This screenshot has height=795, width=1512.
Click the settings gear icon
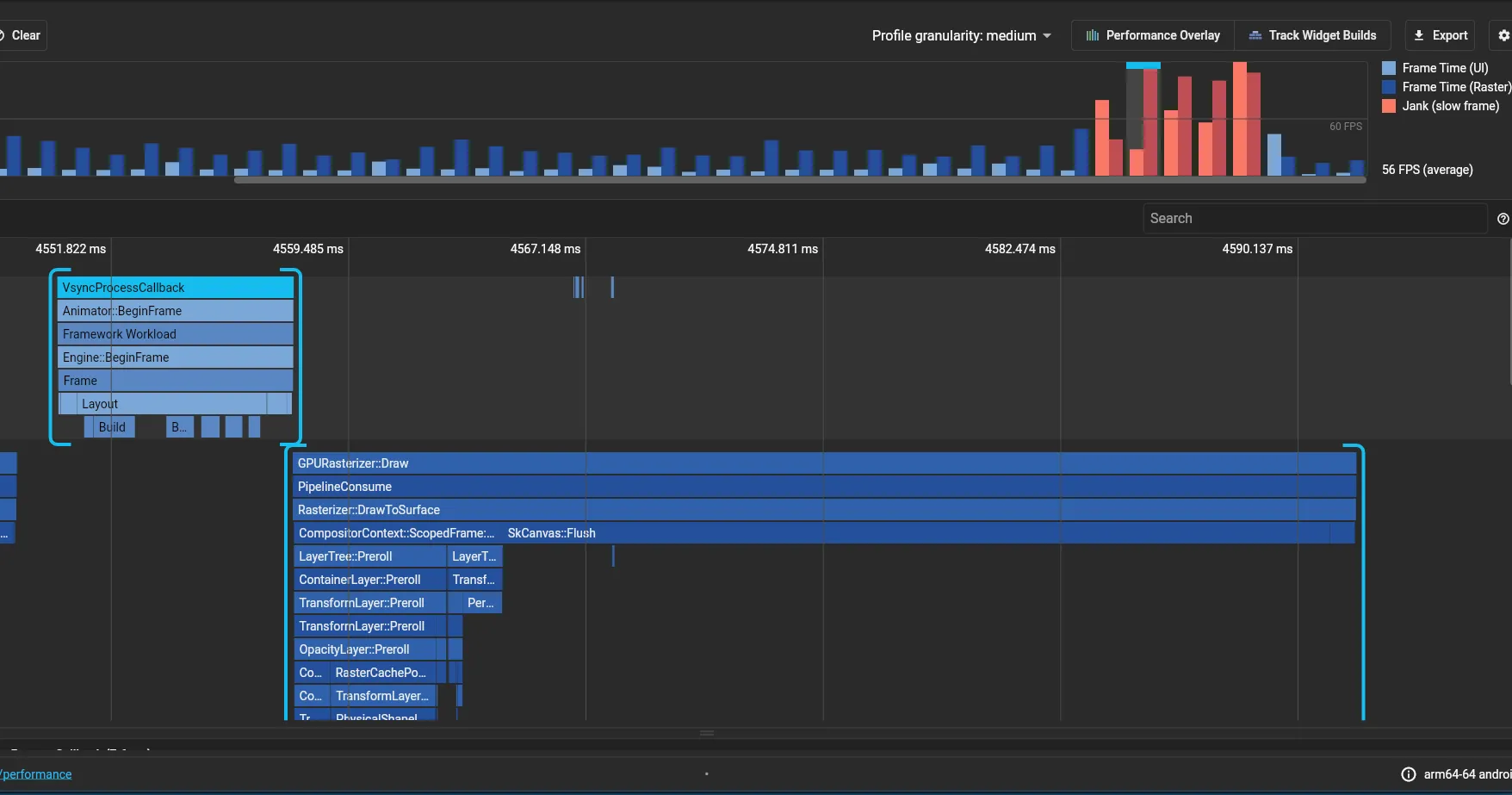pos(1503,35)
